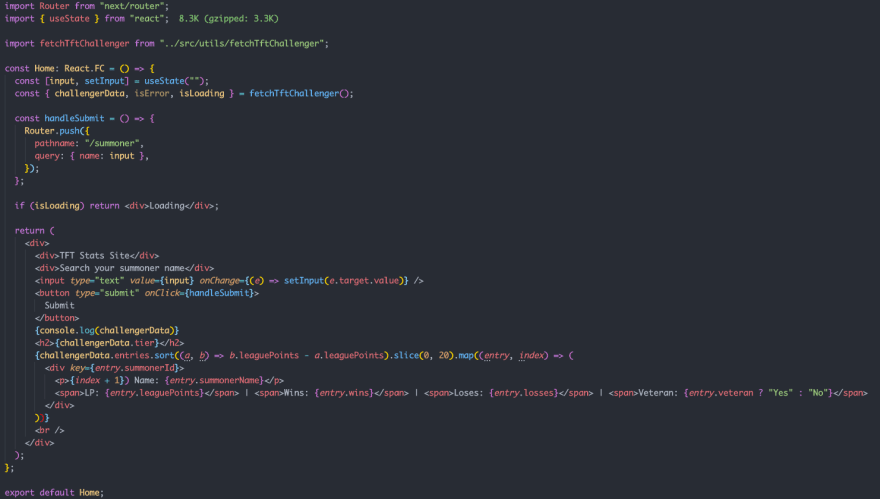Click the TFT Stats Site text
The image size is (880, 499).
pos(94,255)
